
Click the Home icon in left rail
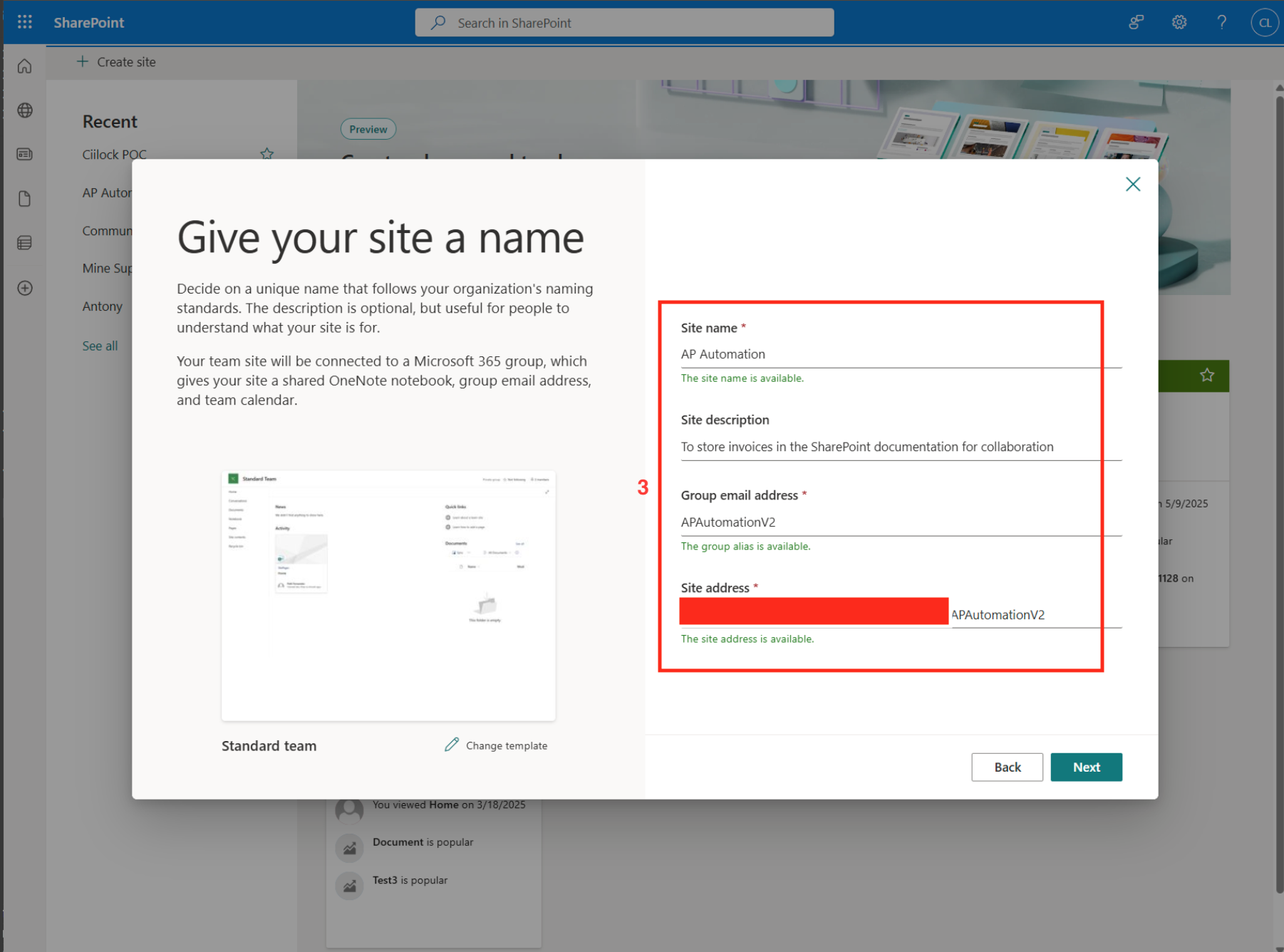[25, 66]
